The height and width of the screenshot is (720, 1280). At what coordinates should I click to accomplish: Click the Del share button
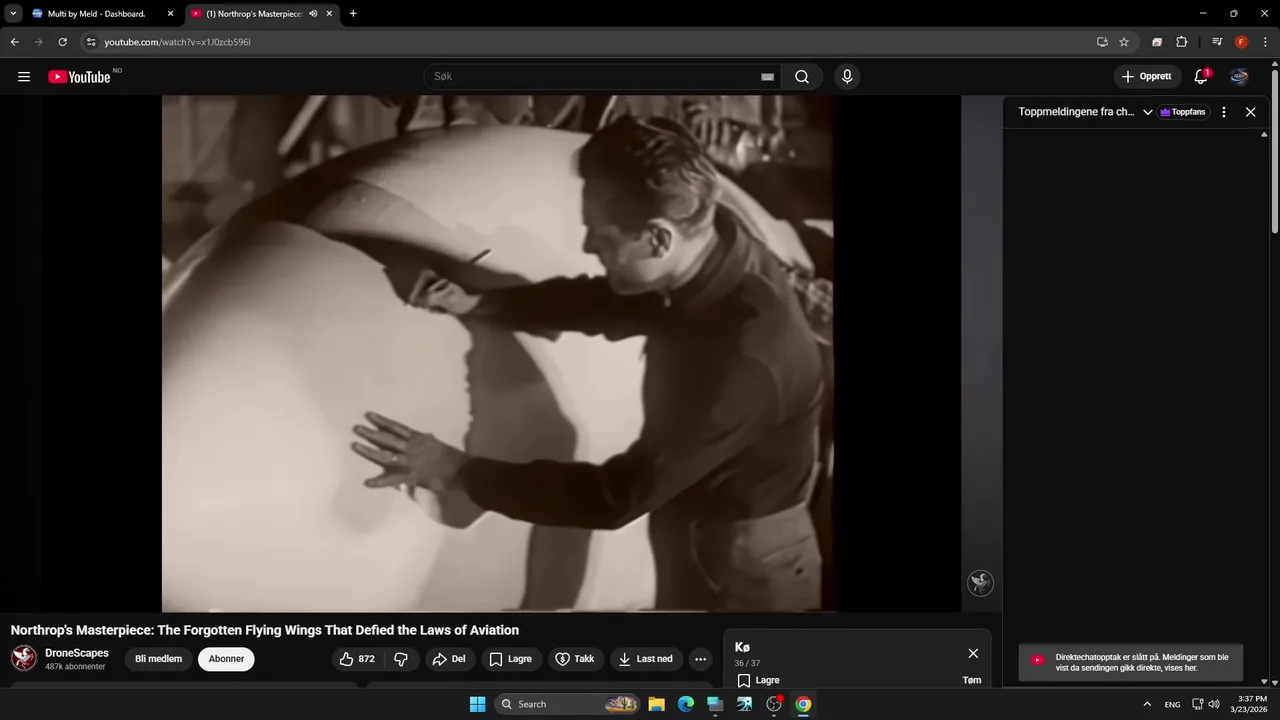pos(449,659)
